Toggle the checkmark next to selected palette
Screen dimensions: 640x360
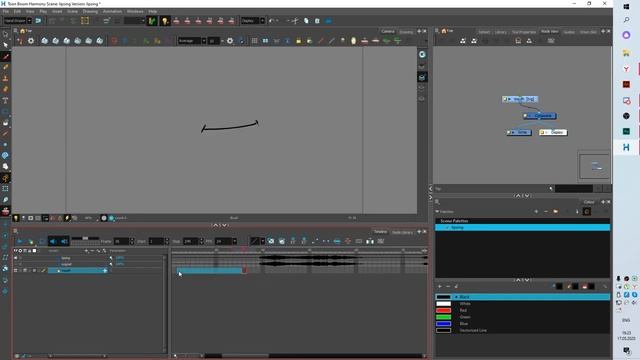tap(448, 227)
